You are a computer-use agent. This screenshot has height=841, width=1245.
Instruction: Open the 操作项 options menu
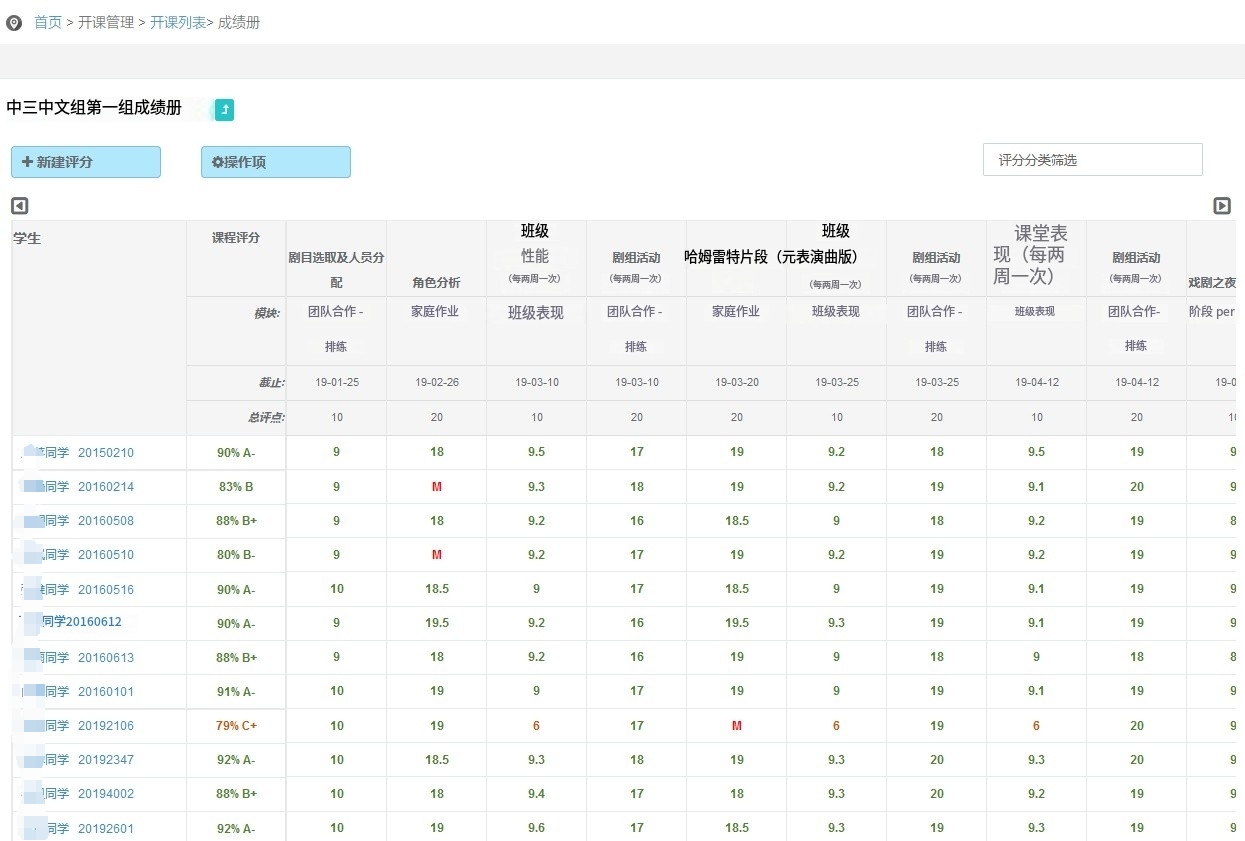click(x=276, y=162)
